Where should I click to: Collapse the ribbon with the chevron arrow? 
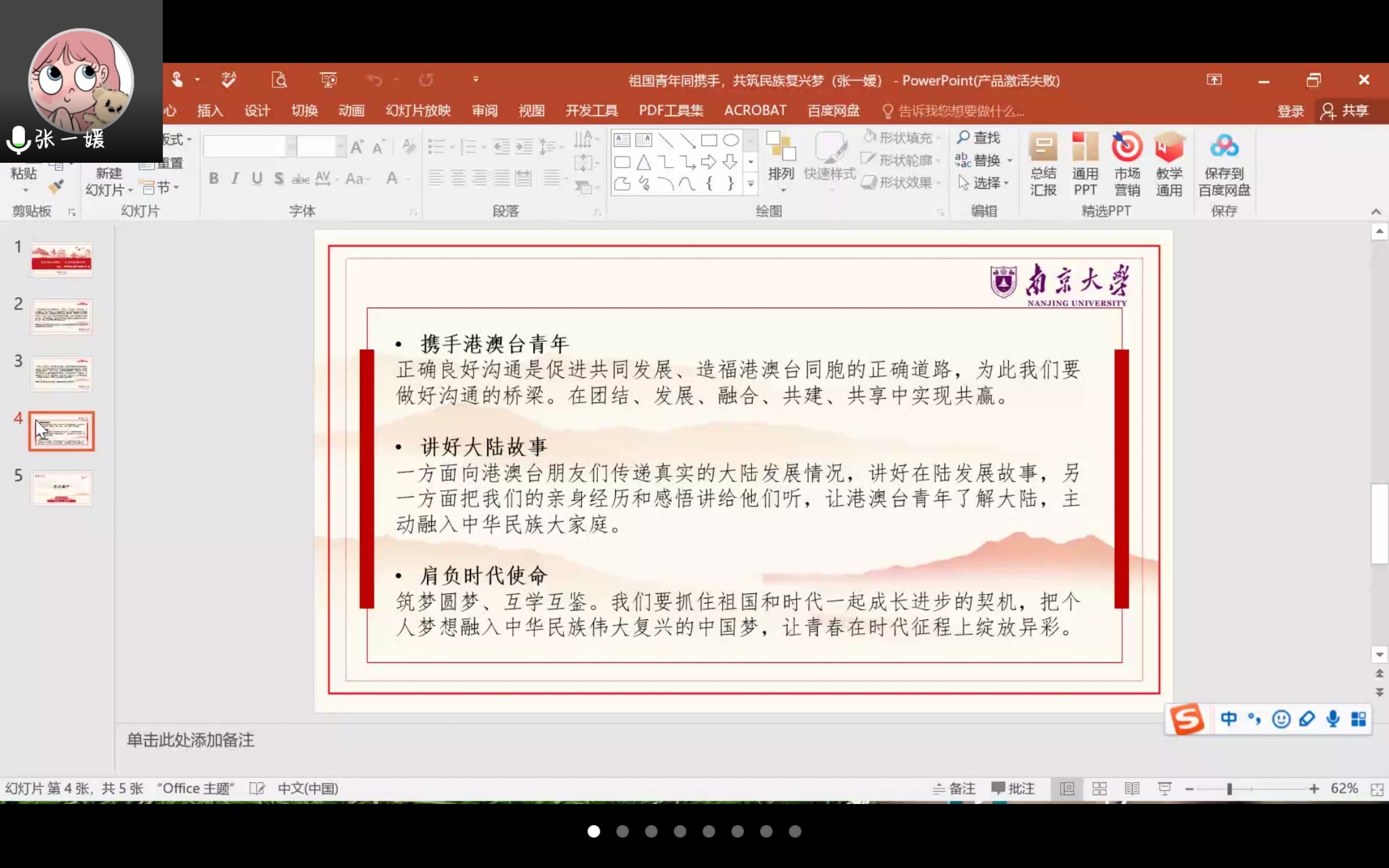1375,212
